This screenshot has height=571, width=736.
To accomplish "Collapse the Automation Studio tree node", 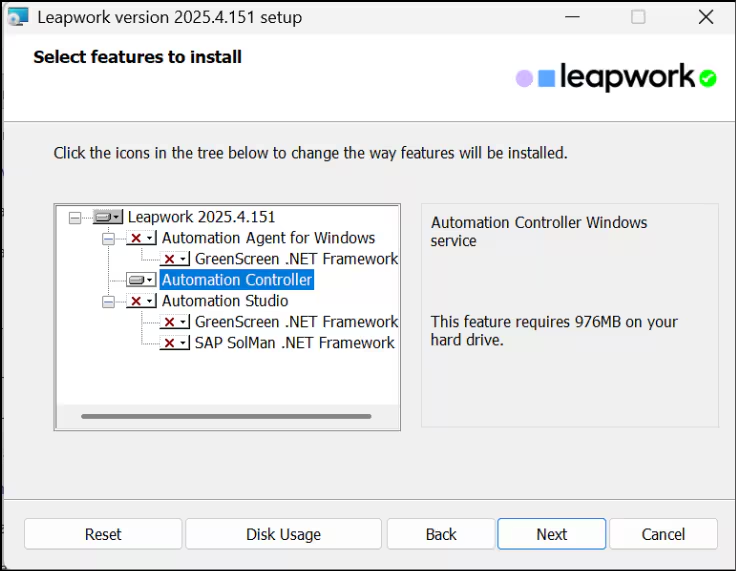I will point(108,301).
